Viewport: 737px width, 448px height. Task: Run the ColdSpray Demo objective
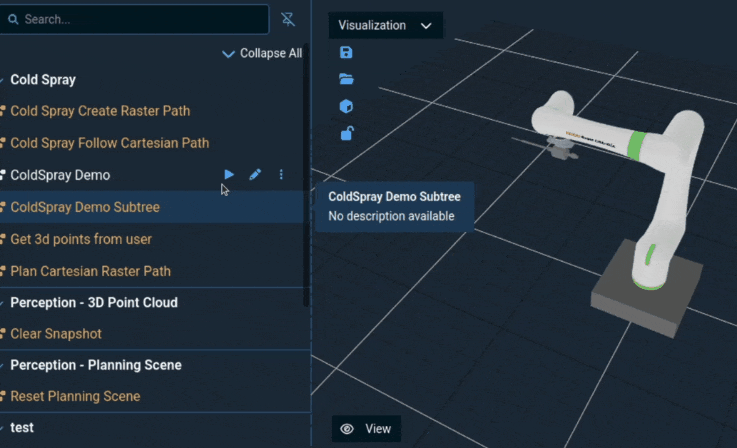coord(229,175)
